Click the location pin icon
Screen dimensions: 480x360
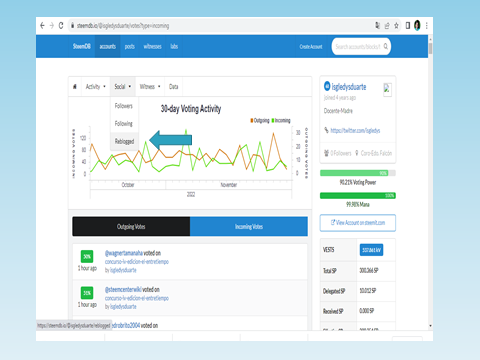pos(357,153)
